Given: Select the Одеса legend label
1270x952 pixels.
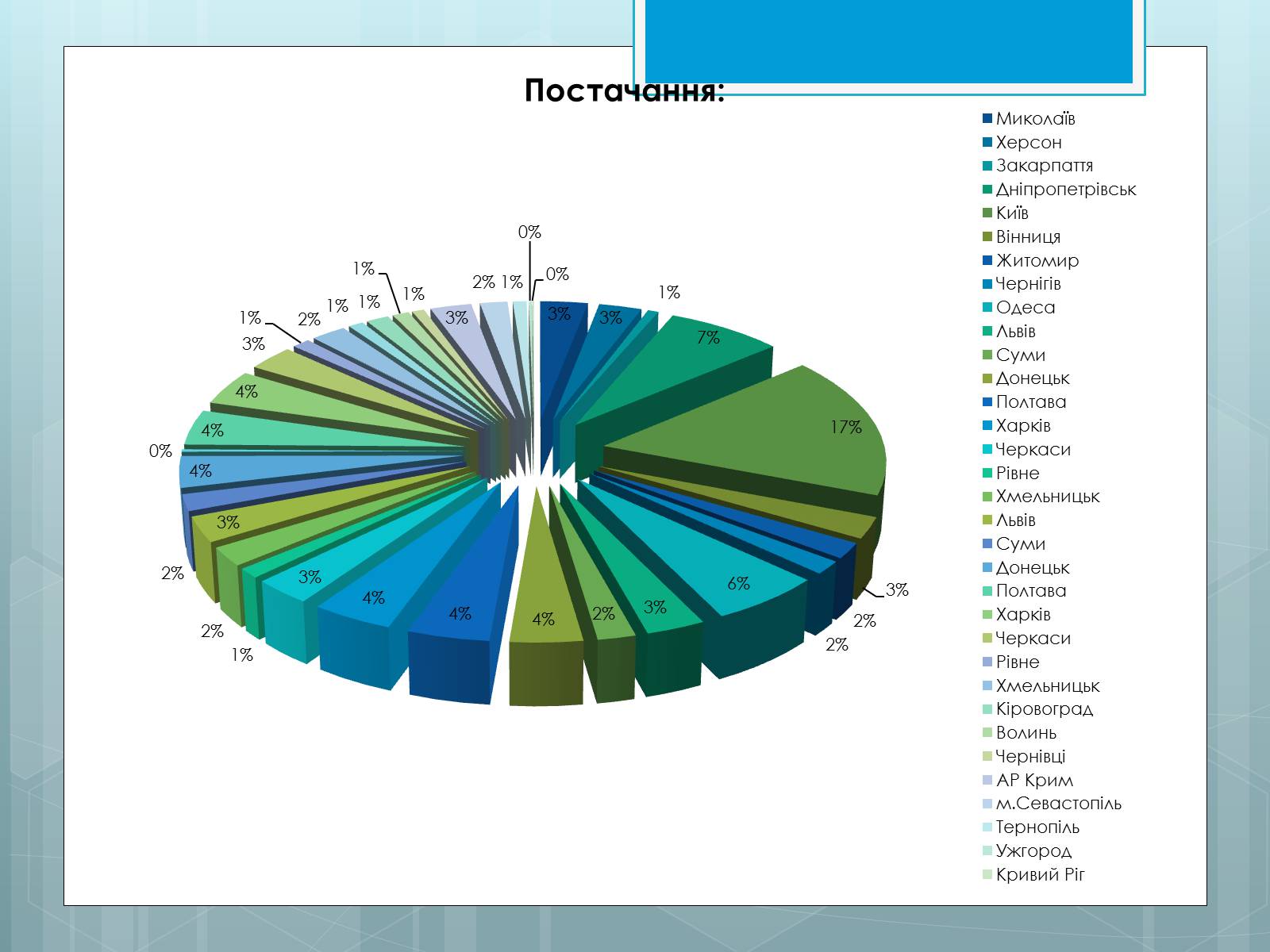Looking at the screenshot, I should click(x=1026, y=308).
